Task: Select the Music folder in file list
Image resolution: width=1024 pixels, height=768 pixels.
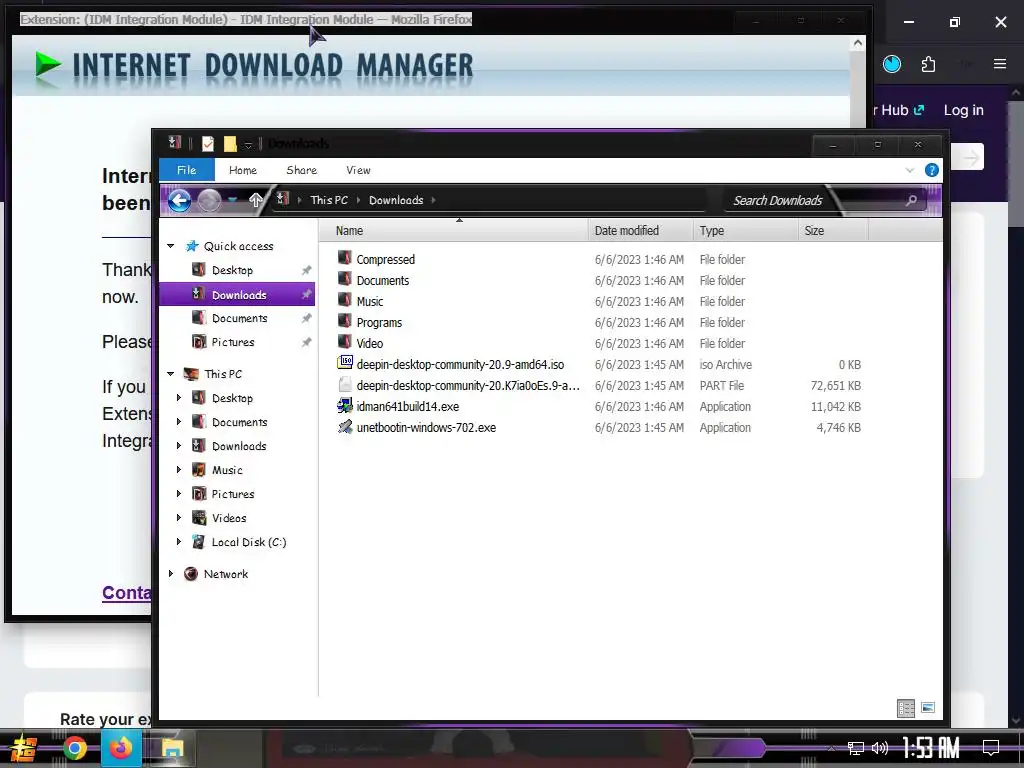Action: tap(360, 301)
